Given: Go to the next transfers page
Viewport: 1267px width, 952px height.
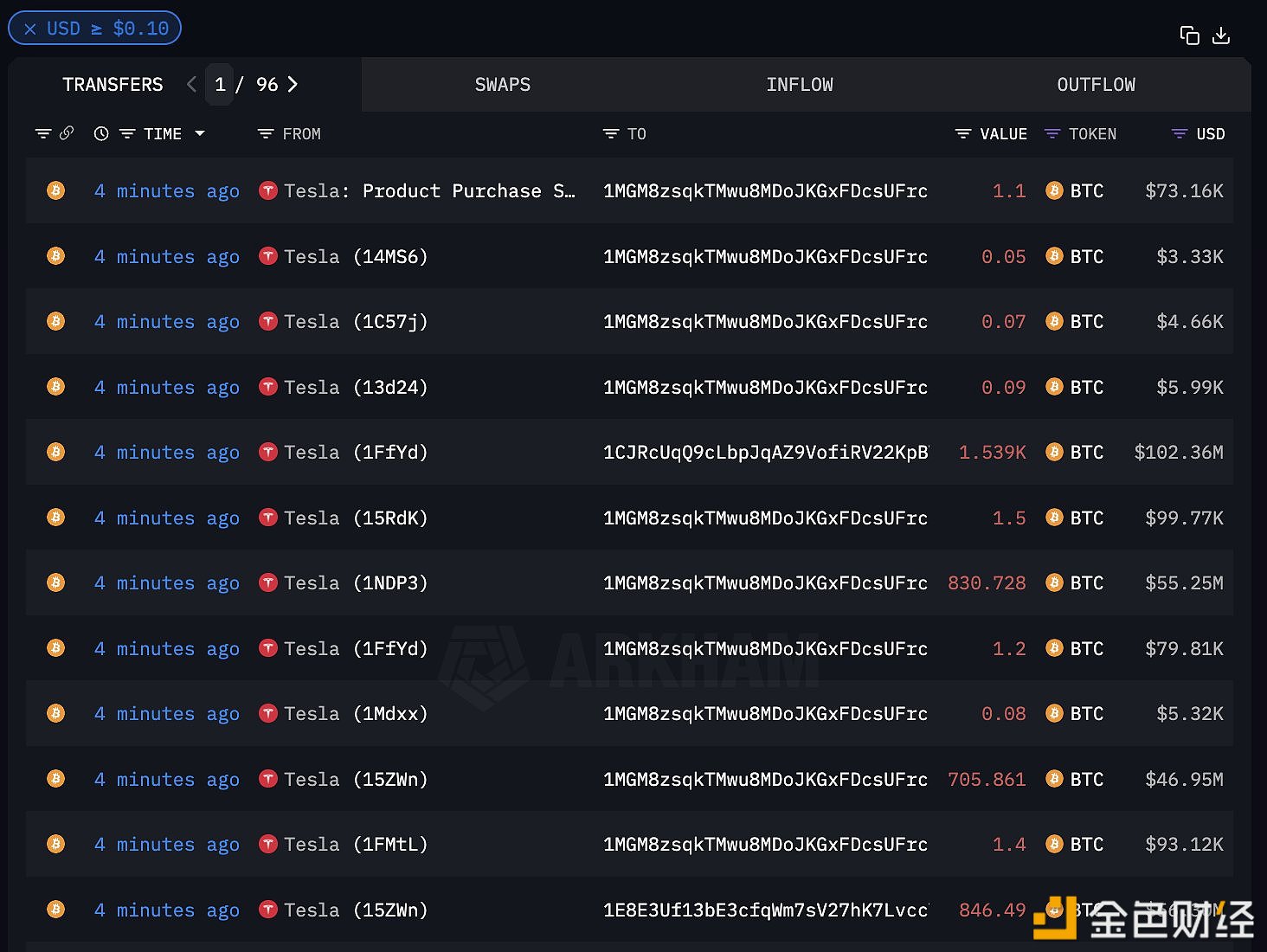Looking at the screenshot, I should click(x=293, y=84).
